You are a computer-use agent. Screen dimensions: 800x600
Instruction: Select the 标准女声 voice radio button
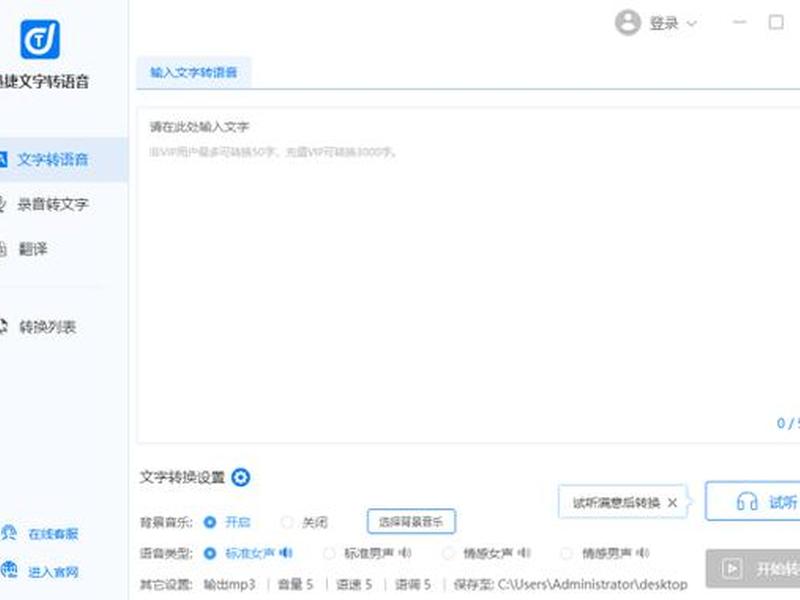(x=210, y=553)
